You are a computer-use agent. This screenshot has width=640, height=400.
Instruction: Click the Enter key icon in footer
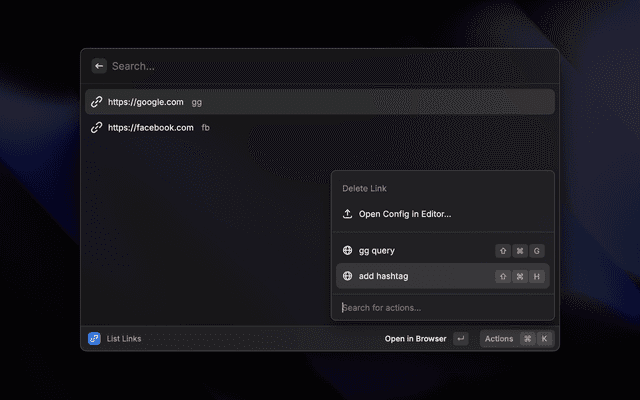(x=460, y=339)
